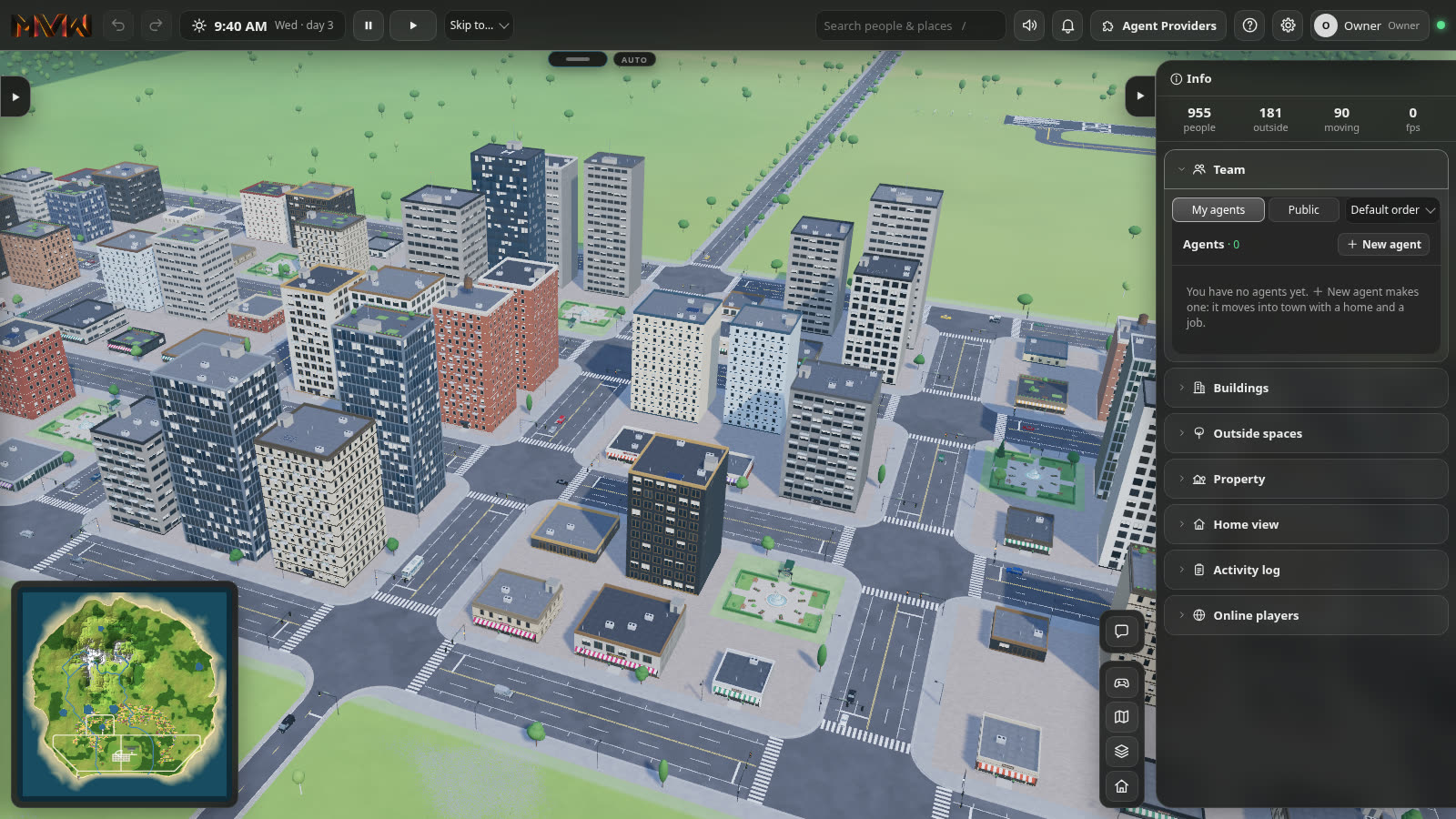
Task: Click the 955 people counter
Action: [x=1199, y=119]
